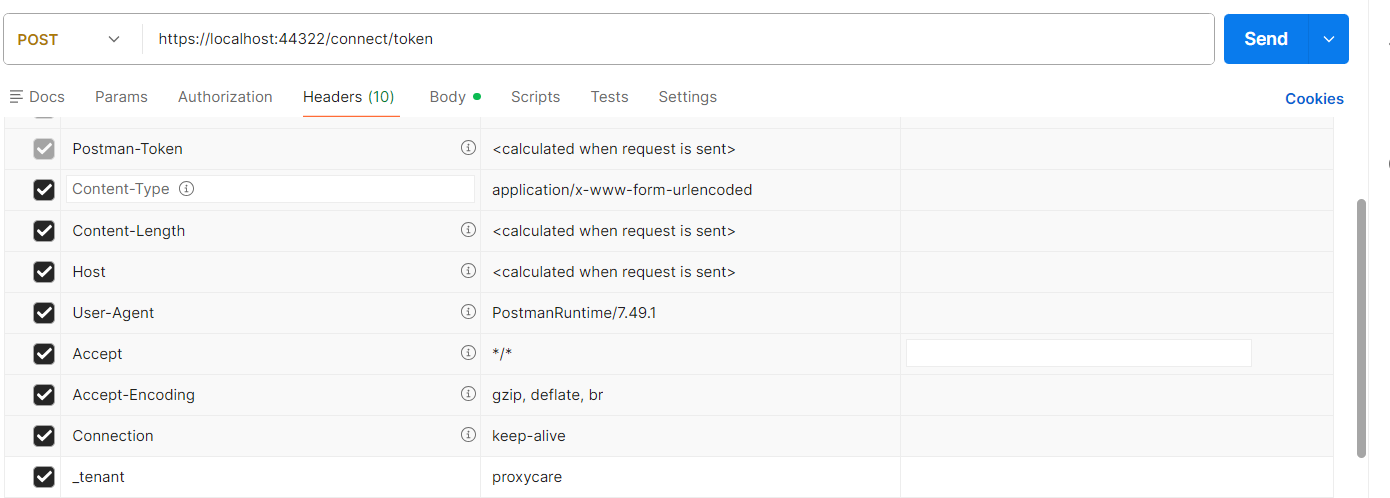The width and height of the screenshot is (1390, 498).
Task: Expand the Send button options arrow
Action: [x=1328, y=39]
